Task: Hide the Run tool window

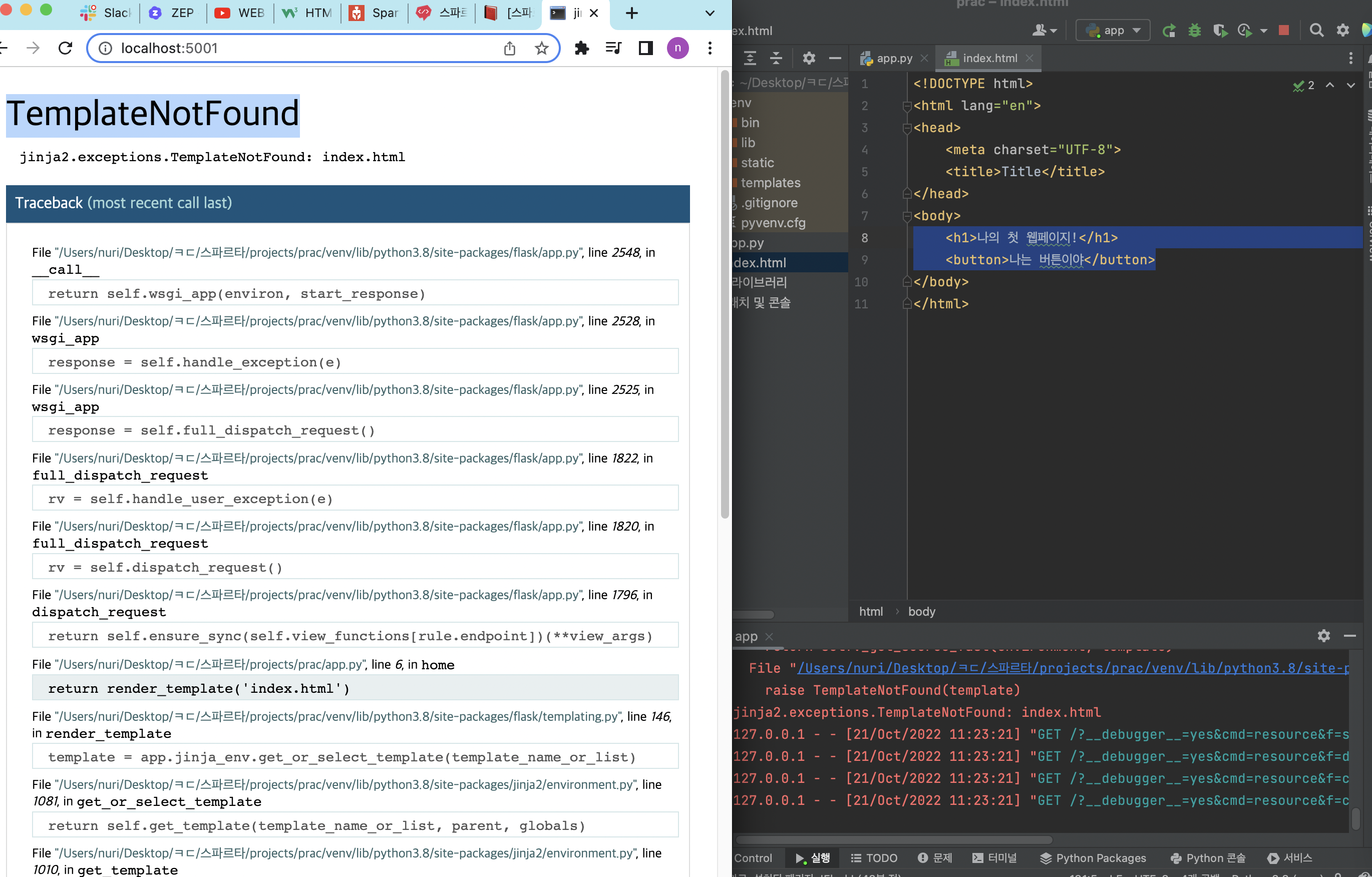Action: (x=1350, y=636)
